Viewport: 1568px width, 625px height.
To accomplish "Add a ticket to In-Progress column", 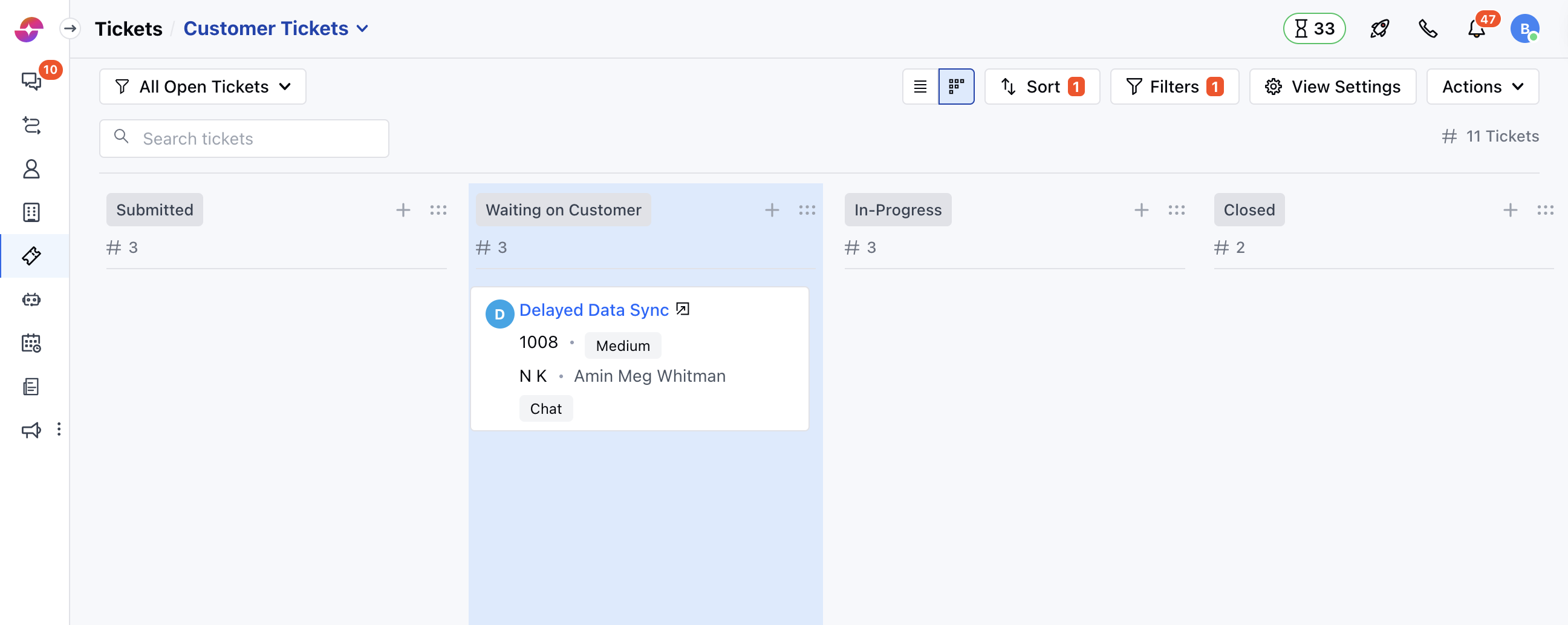I will tap(1141, 210).
